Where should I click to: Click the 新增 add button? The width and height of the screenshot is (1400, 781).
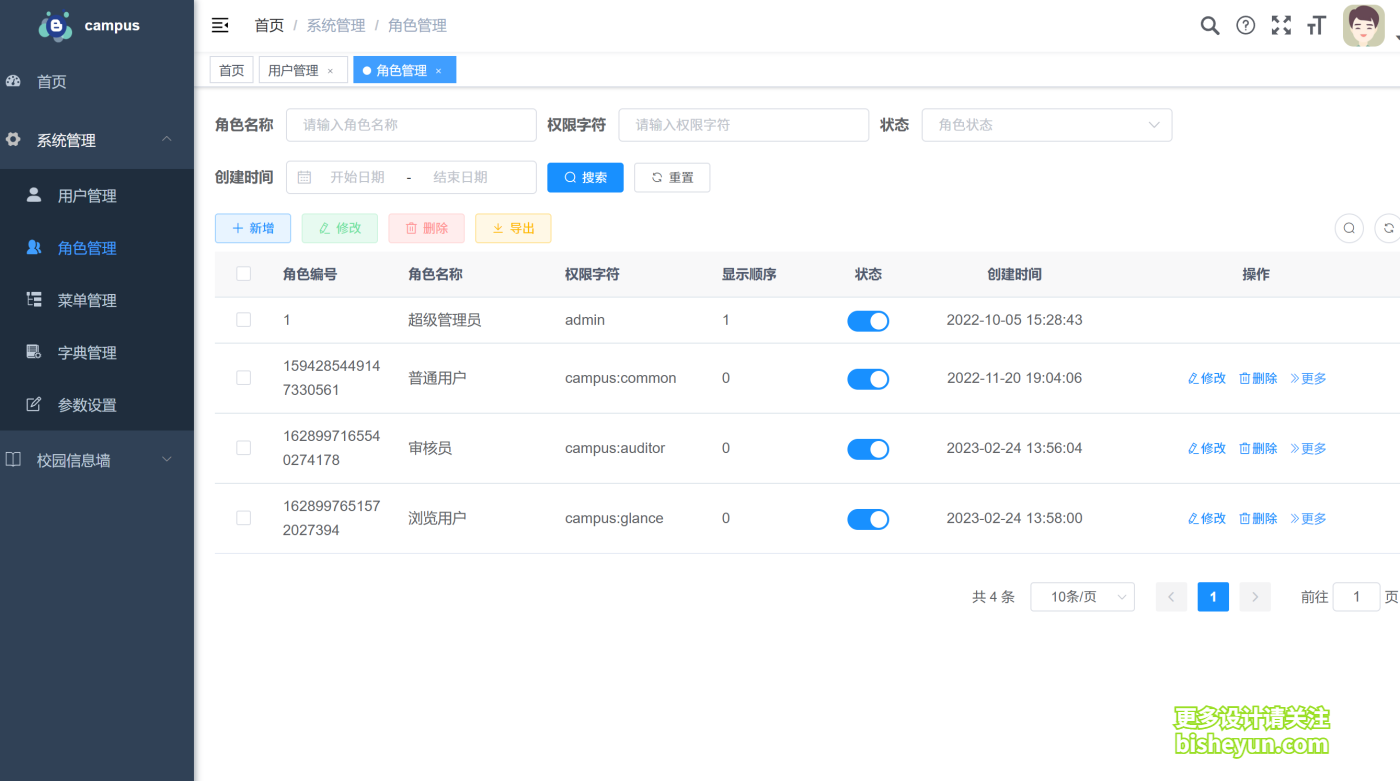pos(253,228)
